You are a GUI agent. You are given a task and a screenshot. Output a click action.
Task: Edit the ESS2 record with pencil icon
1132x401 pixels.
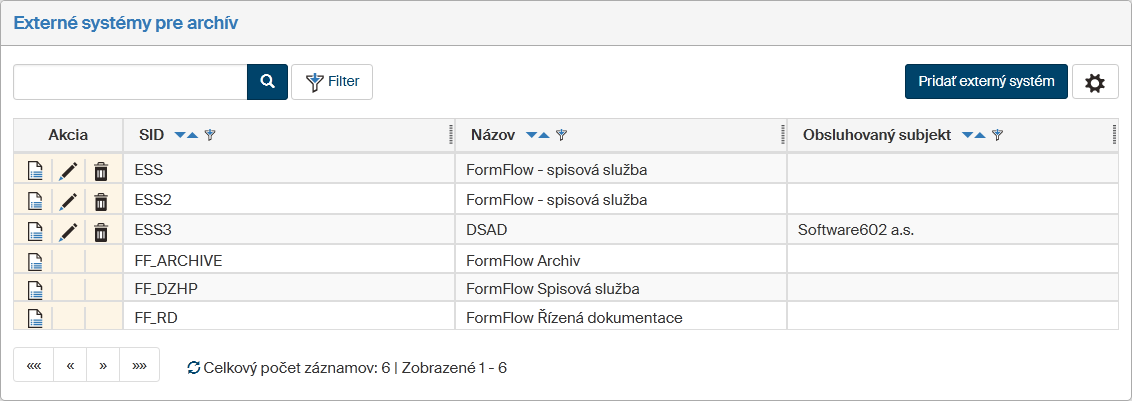click(67, 202)
